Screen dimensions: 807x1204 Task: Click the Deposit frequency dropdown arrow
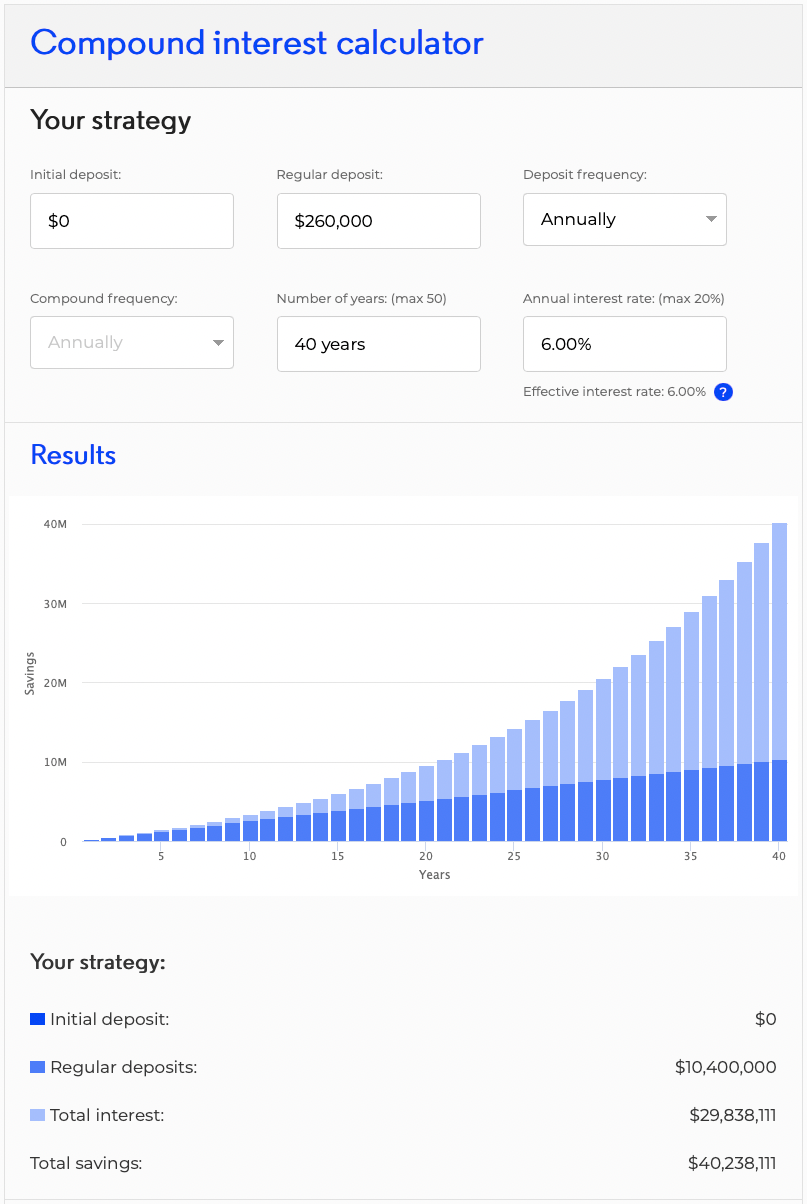click(x=711, y=219)
